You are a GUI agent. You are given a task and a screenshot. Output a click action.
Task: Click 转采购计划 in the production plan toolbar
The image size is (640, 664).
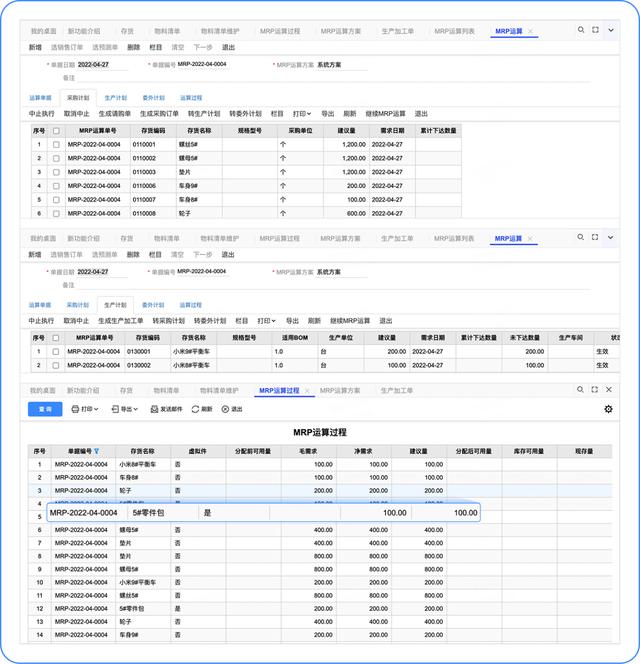point(168,321)
